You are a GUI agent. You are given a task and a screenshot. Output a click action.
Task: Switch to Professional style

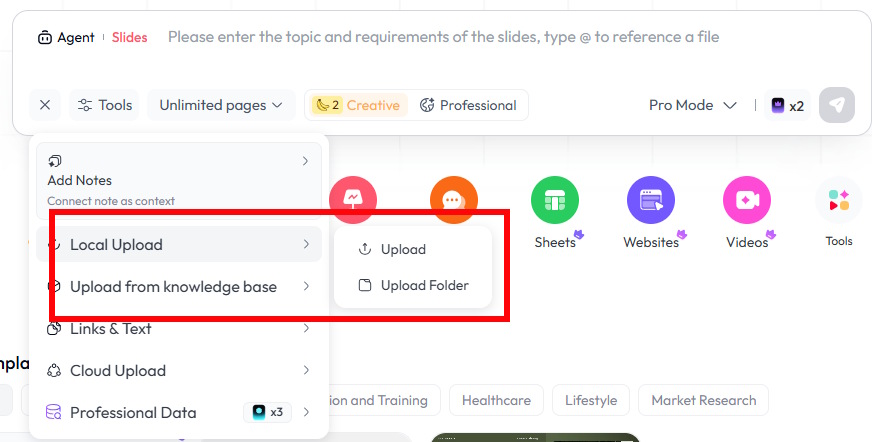tap(468, 105)
